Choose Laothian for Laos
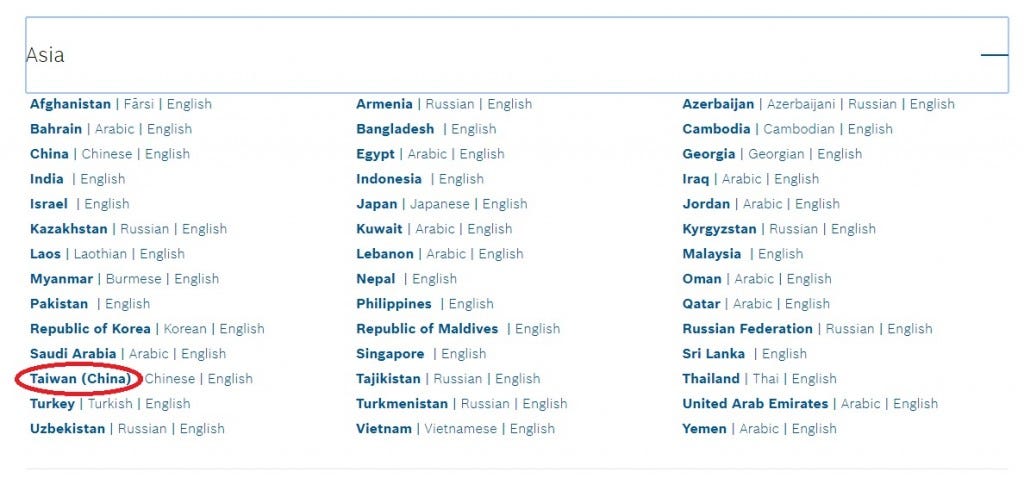The height and width of the screenshot is (484, 1024). click(x=100, y=254)
